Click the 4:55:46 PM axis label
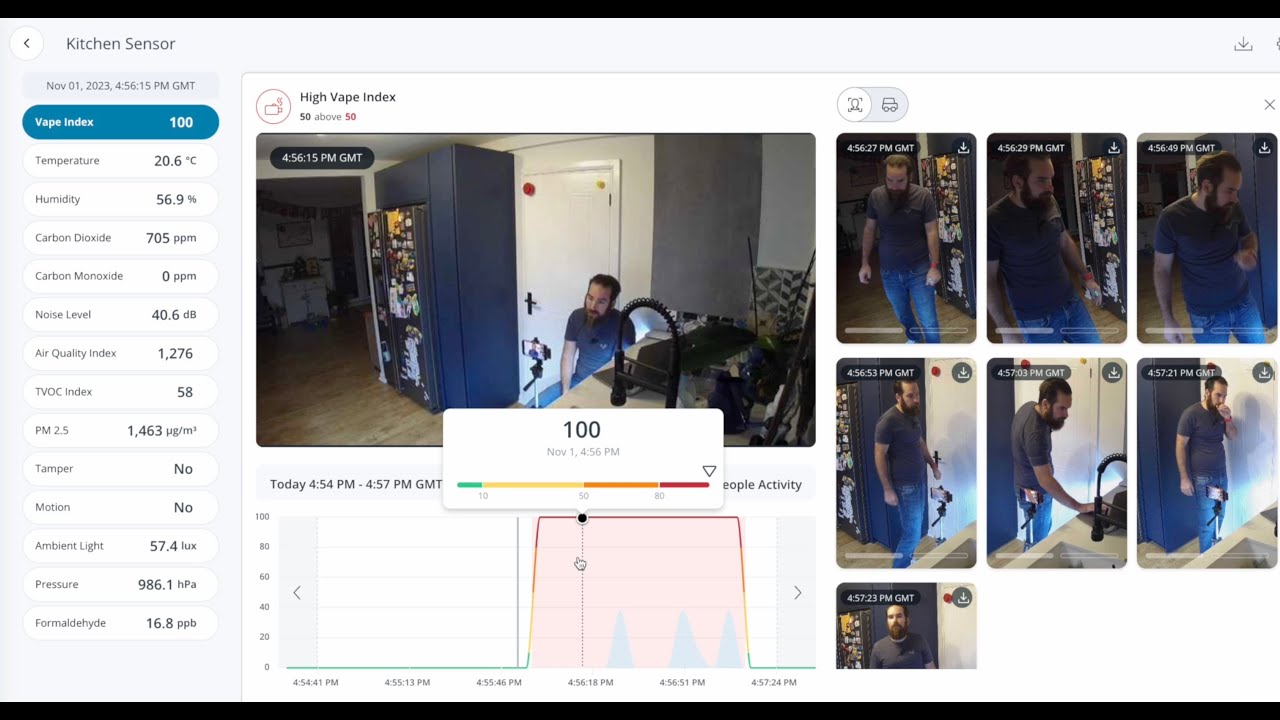This screenshot has width=1280, height=720. (x=498, y=683)
